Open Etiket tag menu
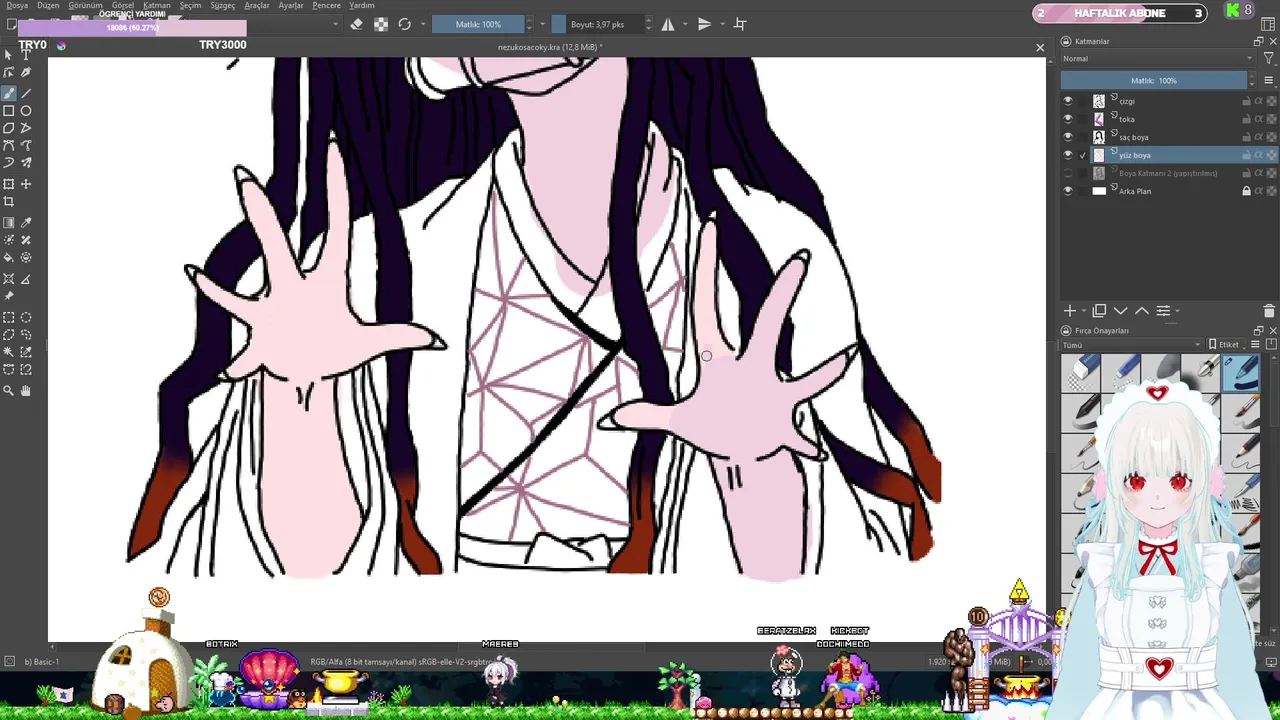Image resolution: width=1280 pixels, height=720 pixels. pos(1225,345)
